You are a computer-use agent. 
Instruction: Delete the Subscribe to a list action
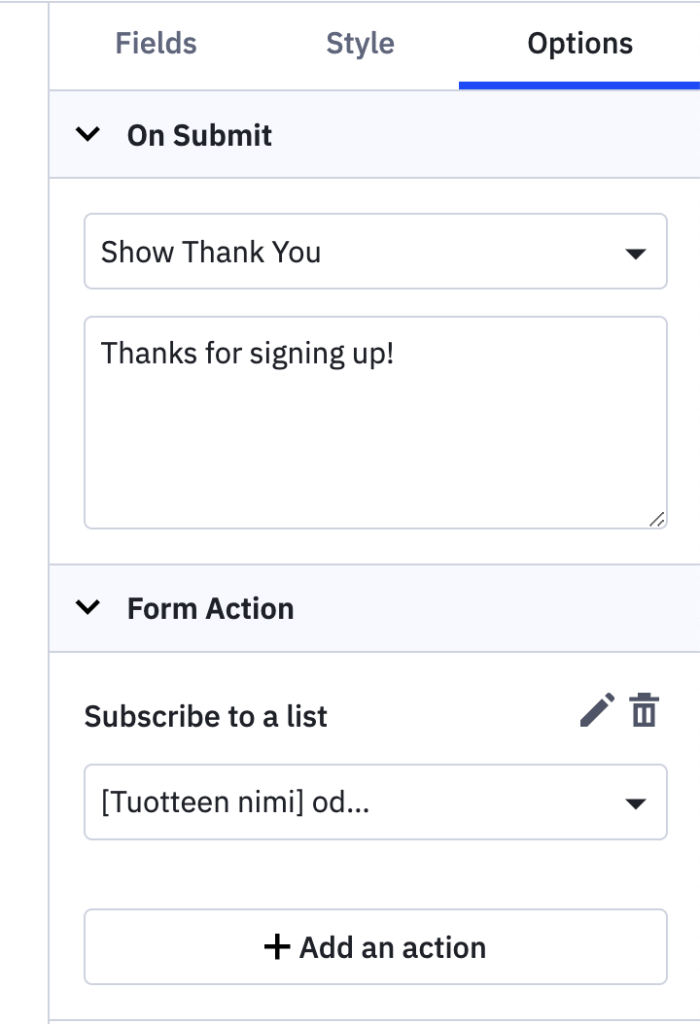coord(644,711)
